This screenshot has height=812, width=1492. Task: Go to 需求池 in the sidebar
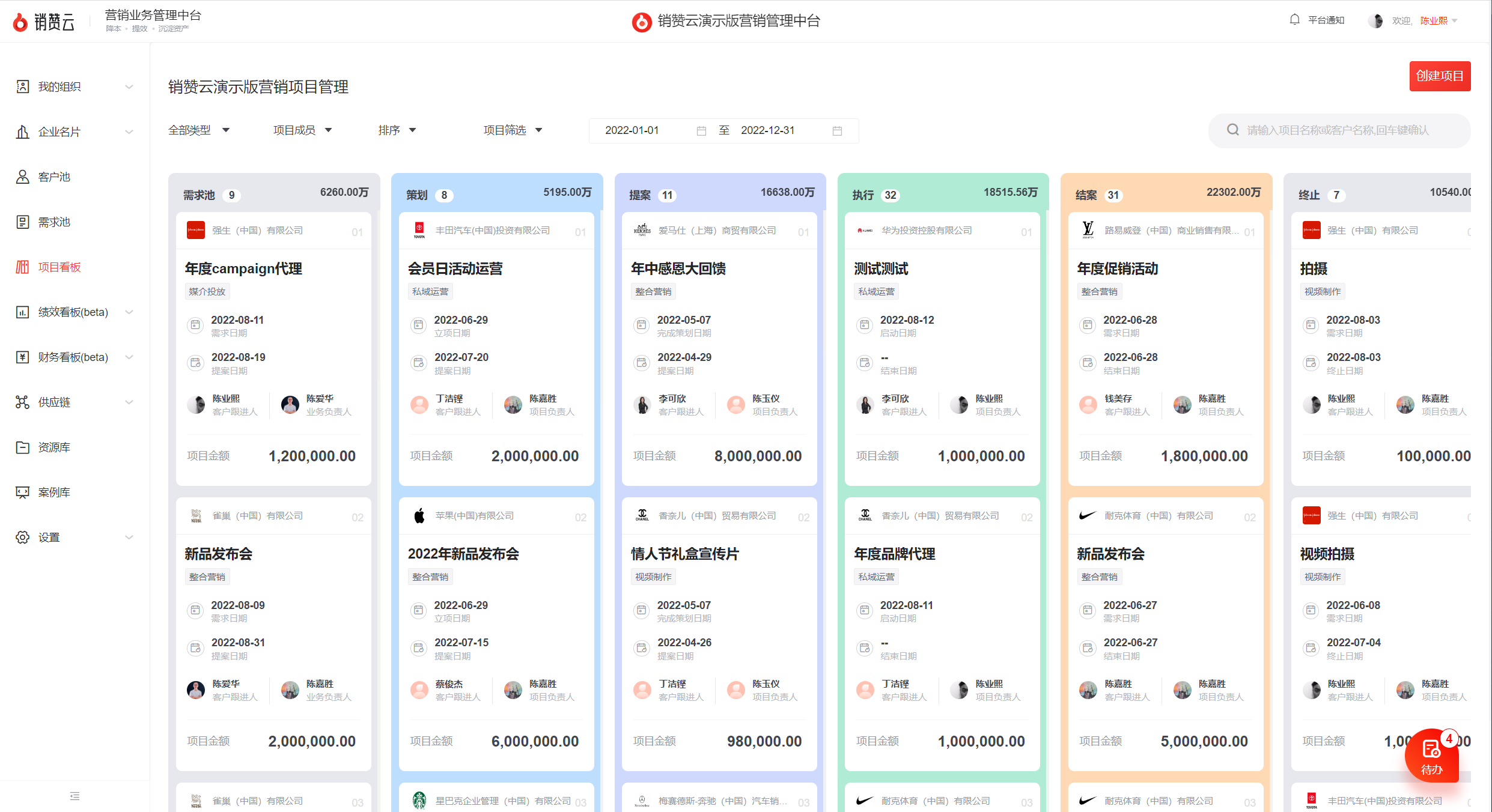point(54,222)
